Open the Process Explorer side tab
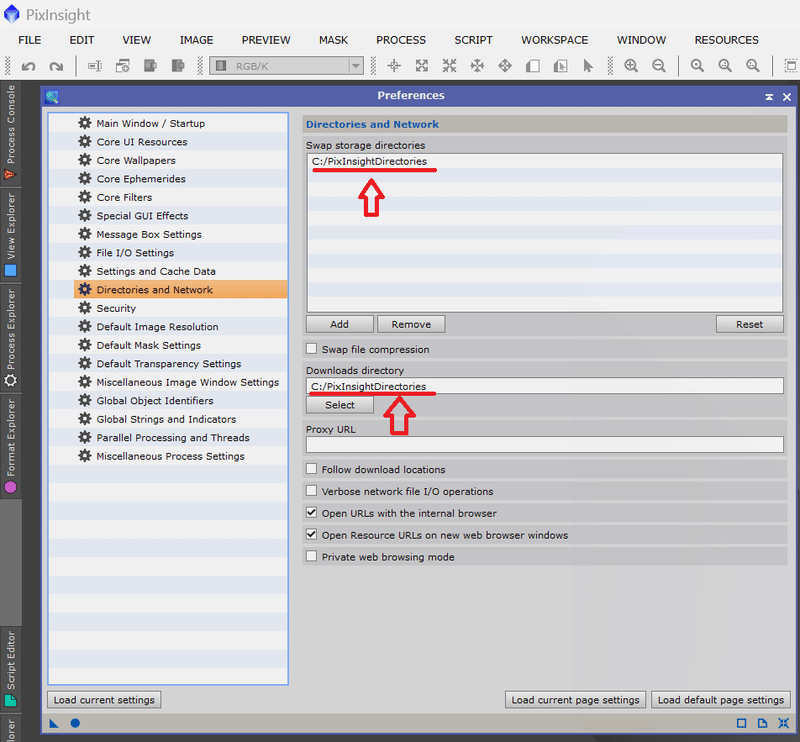Image resolution: width=800 pixels, height=742 pixels. click(11, 337)
